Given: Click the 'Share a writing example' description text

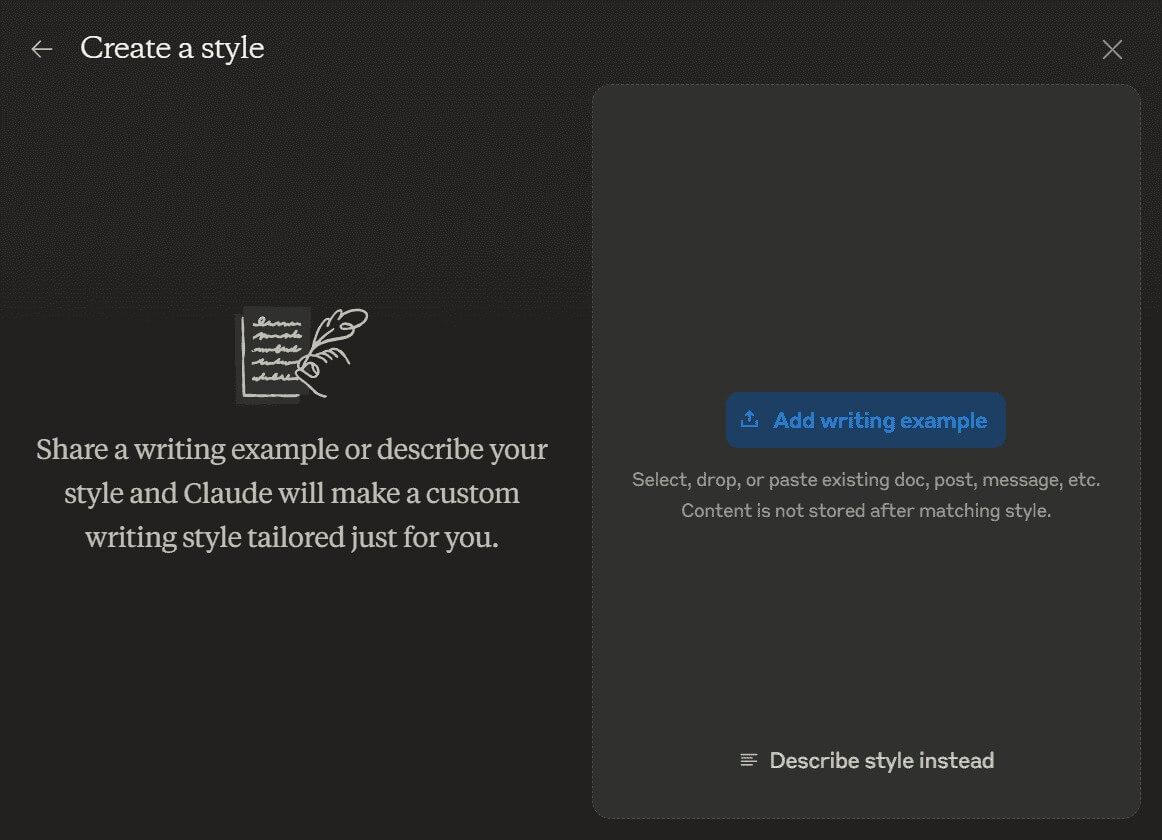Looking at the screenshot, I should (x=292, y=493).
